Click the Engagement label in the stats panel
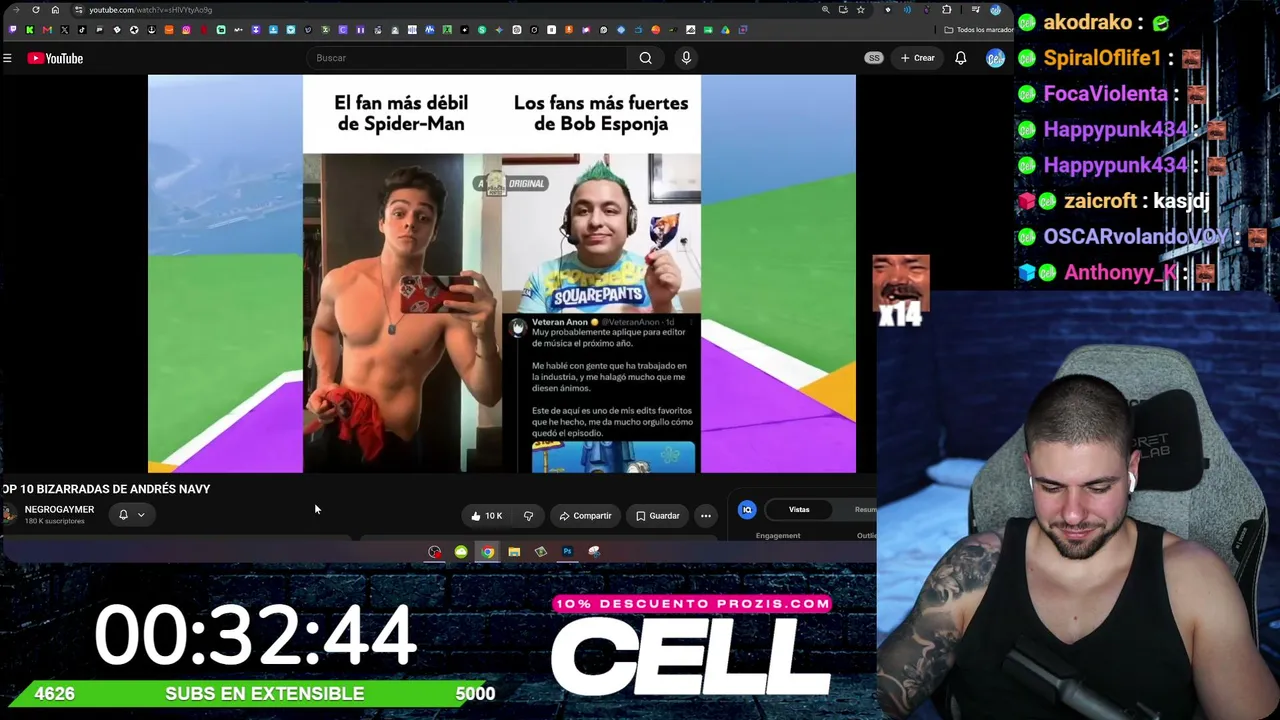The image size is (1280, 720). click(x=778, y=536)
